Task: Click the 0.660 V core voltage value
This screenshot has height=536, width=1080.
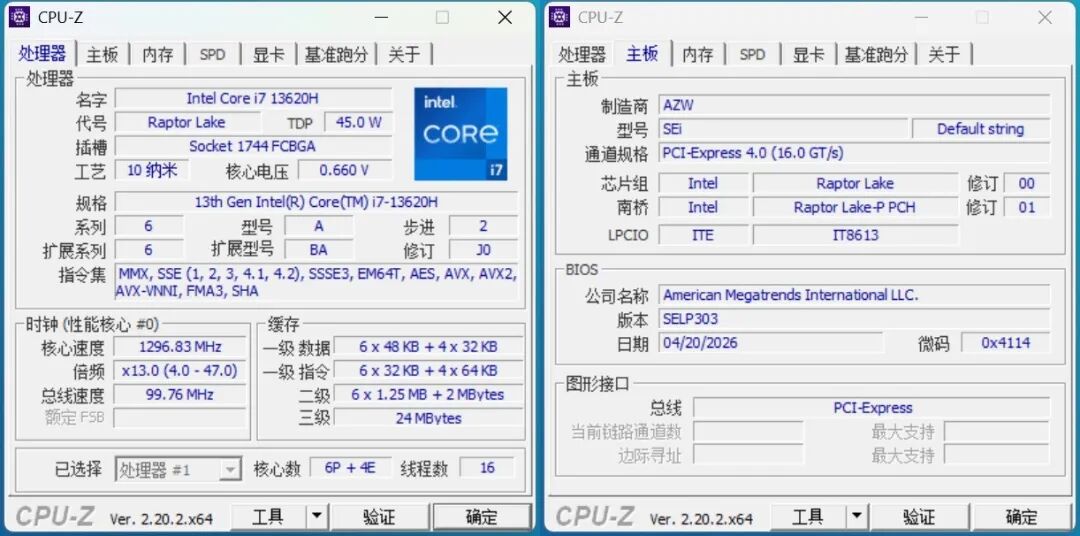Action: click(344, 170)
